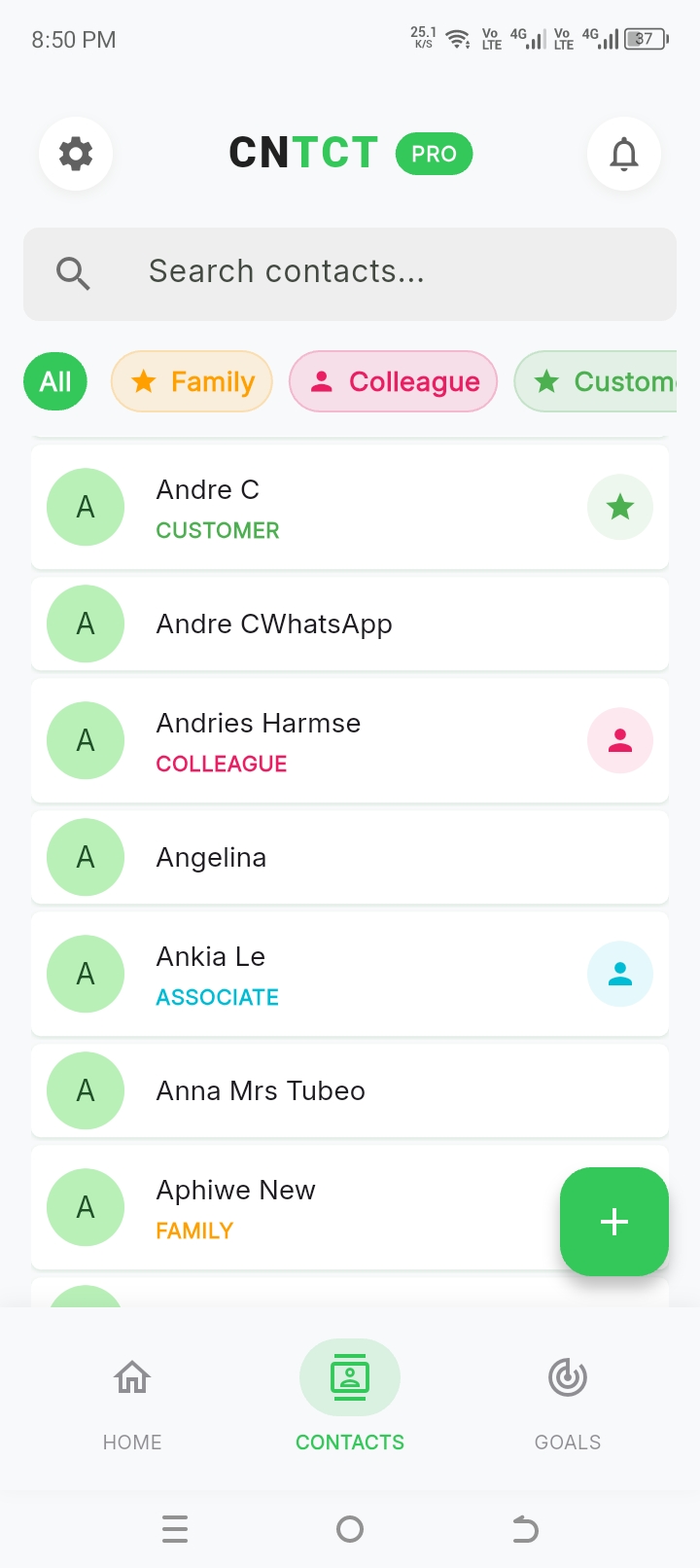Tap the green plus add-contact button
This screenshot has width=700, height=1568.
click(614, 1222)
